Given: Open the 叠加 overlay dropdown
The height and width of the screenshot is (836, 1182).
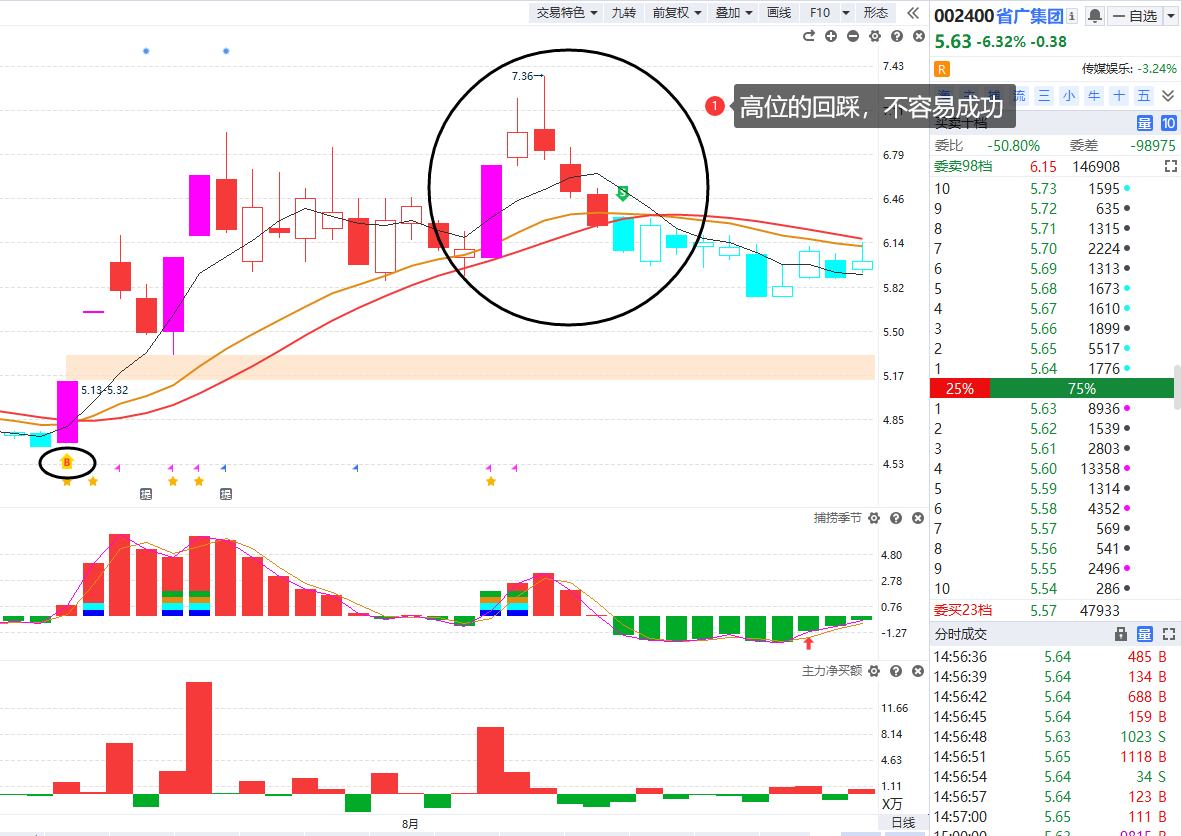Looking at the screenshot, I should tap(733, 13).
